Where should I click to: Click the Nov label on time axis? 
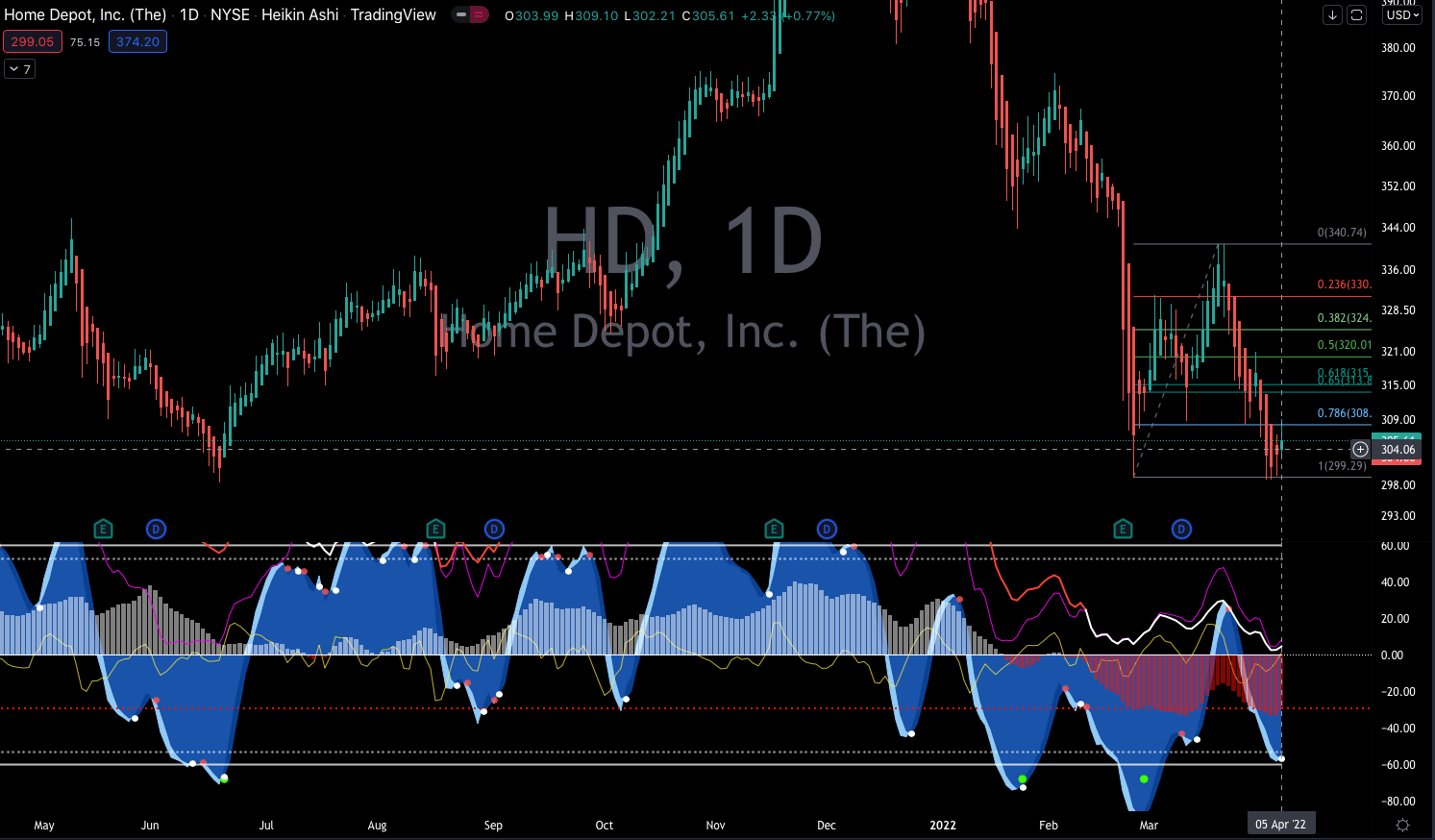(x=715, y=826)
